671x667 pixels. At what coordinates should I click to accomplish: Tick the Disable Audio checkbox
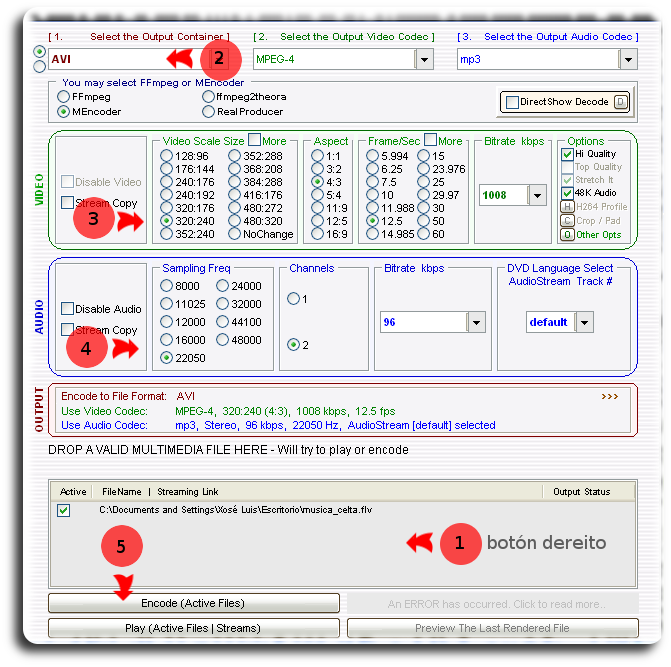click(x=68, y=309)
